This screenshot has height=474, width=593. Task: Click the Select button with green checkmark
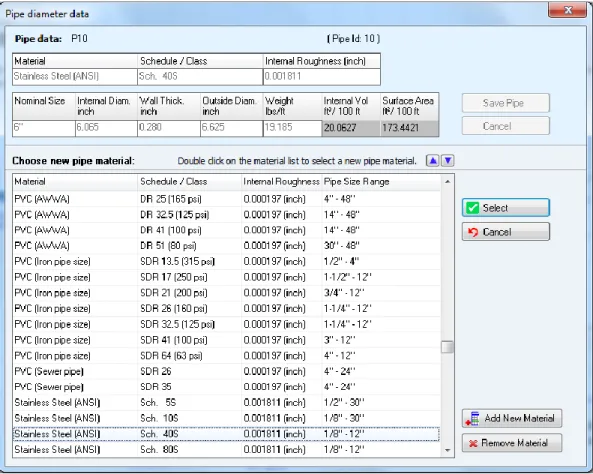pos(506,208)
